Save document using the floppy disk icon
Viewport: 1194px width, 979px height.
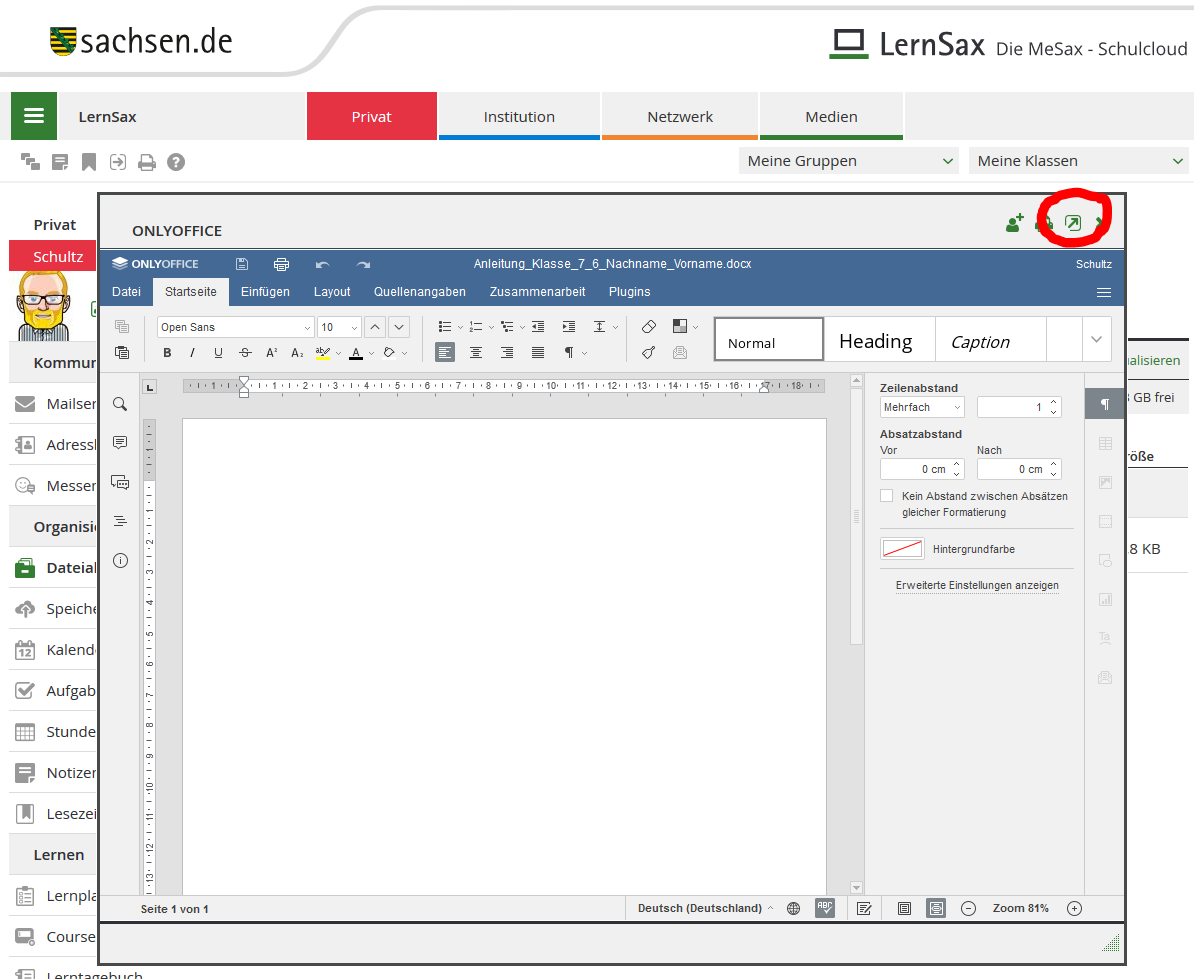pyautogui.click(x=242, y=264)
